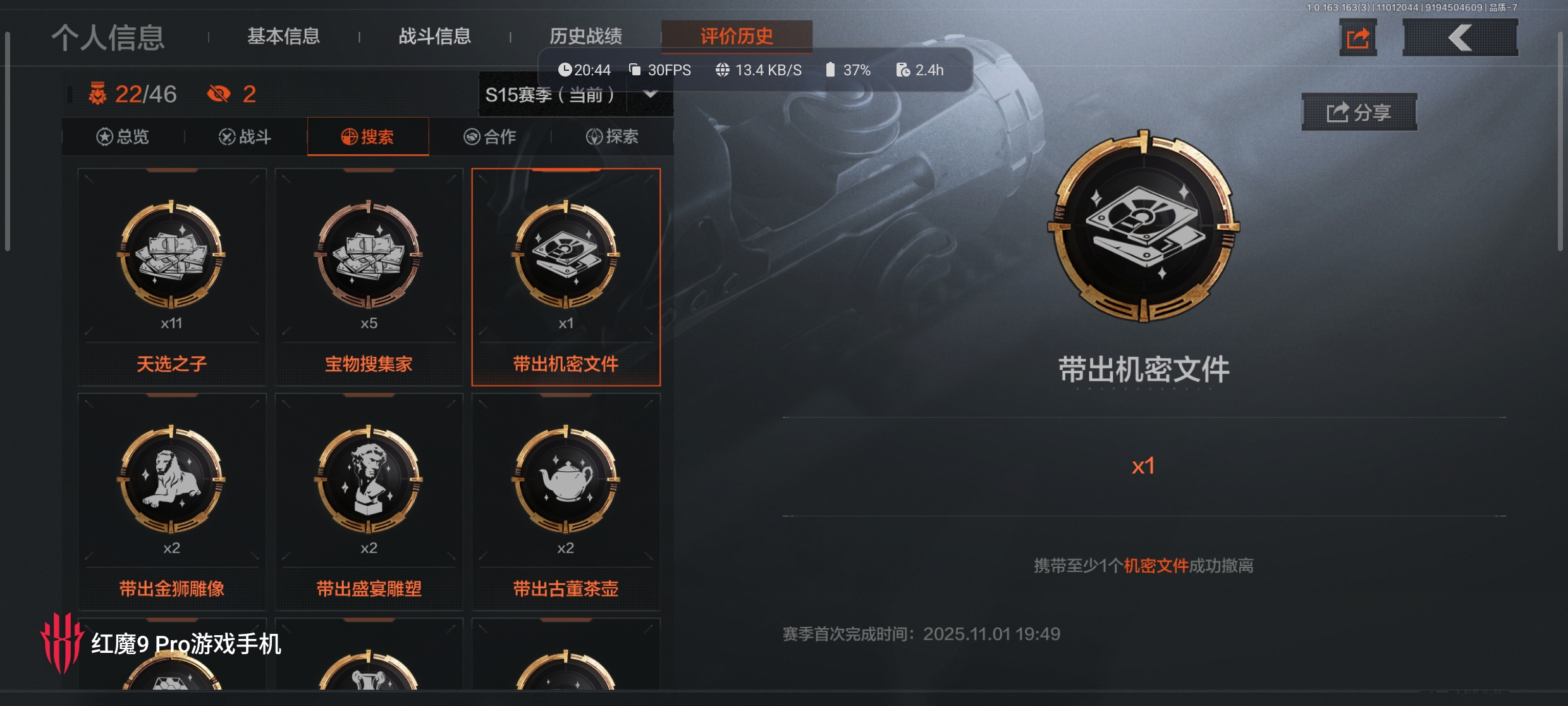This screenshot has width=1568, height=706.
Task: Open the 天选之子 money badge
Action: (171, 277)
